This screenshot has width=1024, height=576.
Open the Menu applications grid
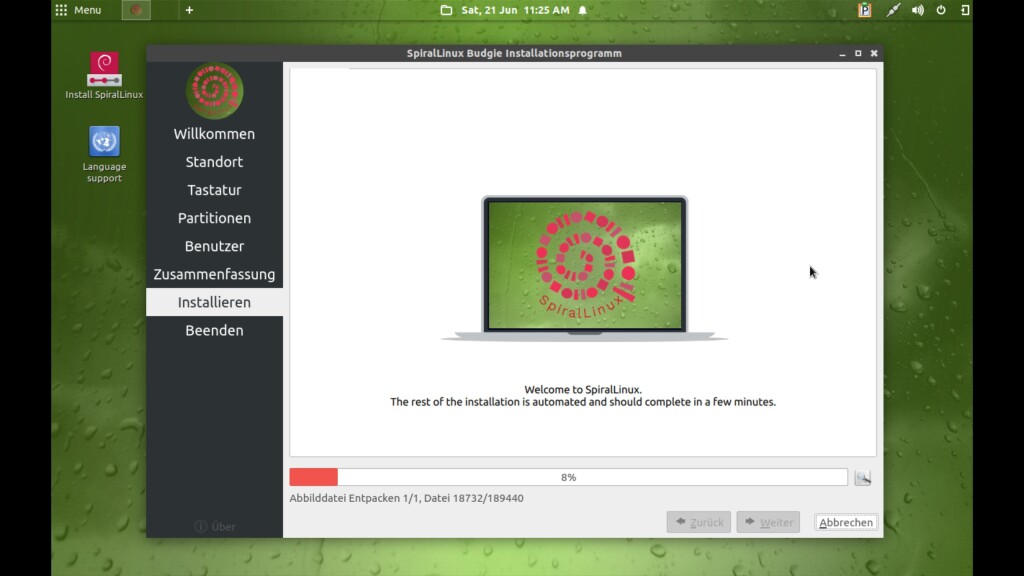point(78,10)
